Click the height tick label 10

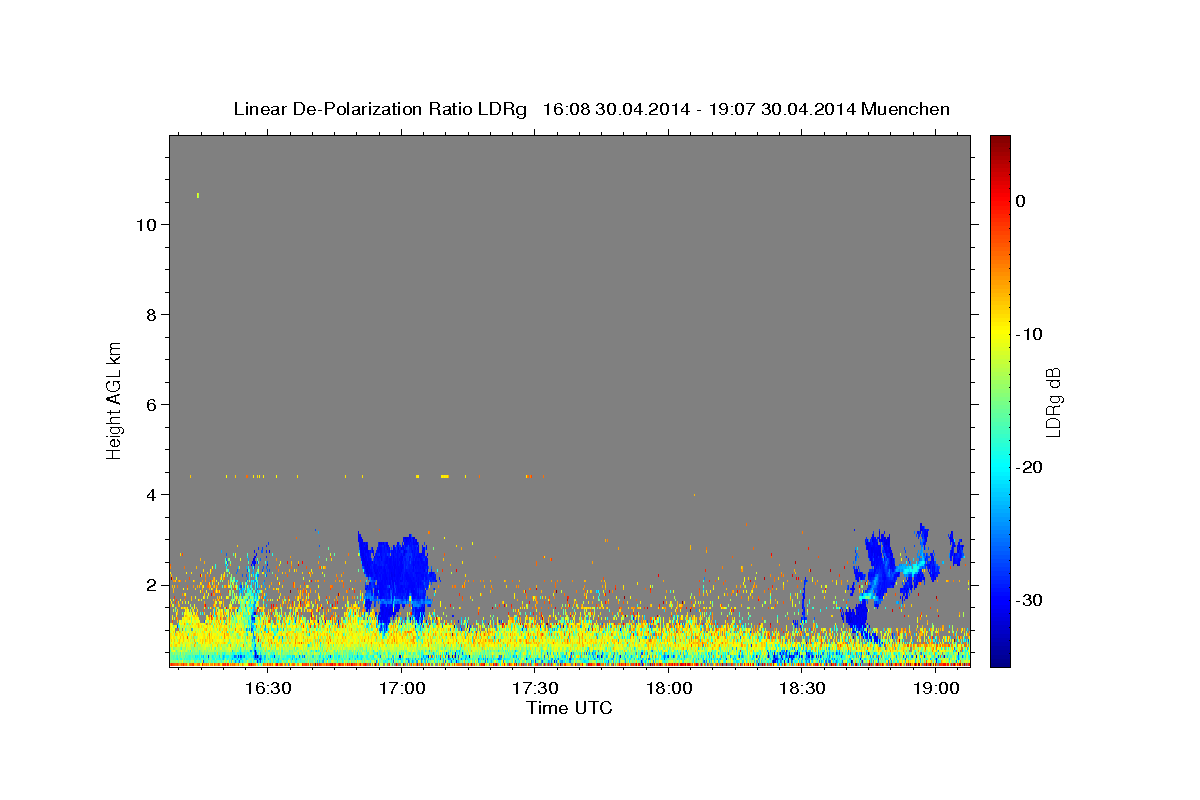145,225
